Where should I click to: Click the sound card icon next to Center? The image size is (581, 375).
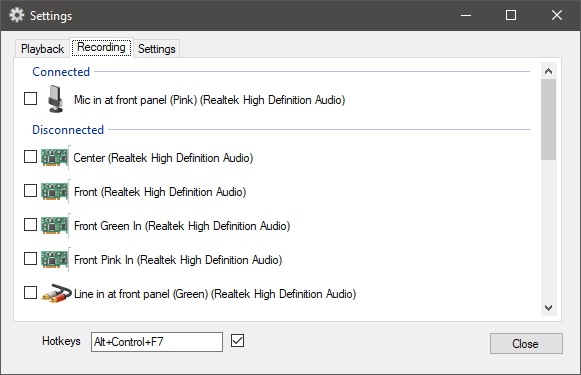pyautogui.click(x=55, y=157)
